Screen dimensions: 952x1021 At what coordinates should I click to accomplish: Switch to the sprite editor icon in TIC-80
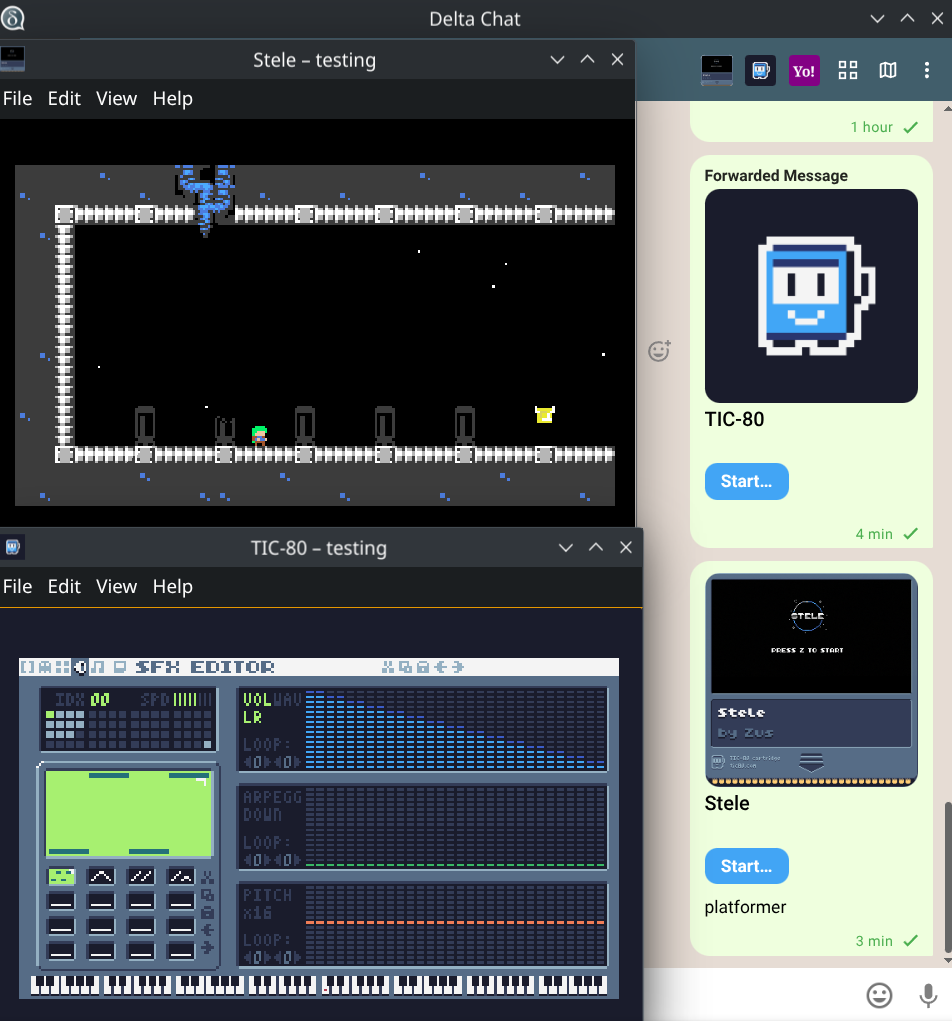click(x=45, y=667)
